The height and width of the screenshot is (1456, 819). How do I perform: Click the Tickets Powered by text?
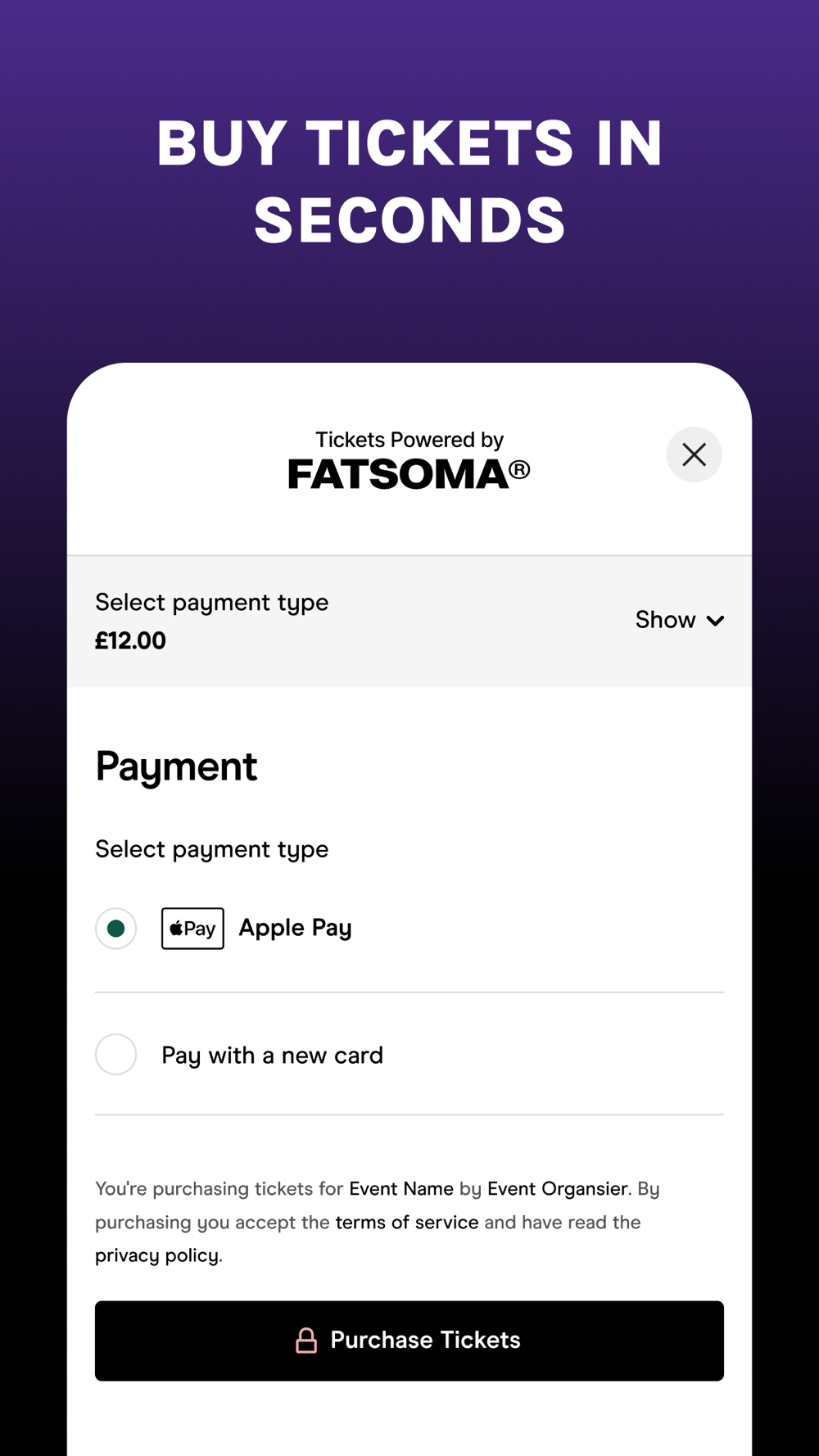click(x=409, y=440)
